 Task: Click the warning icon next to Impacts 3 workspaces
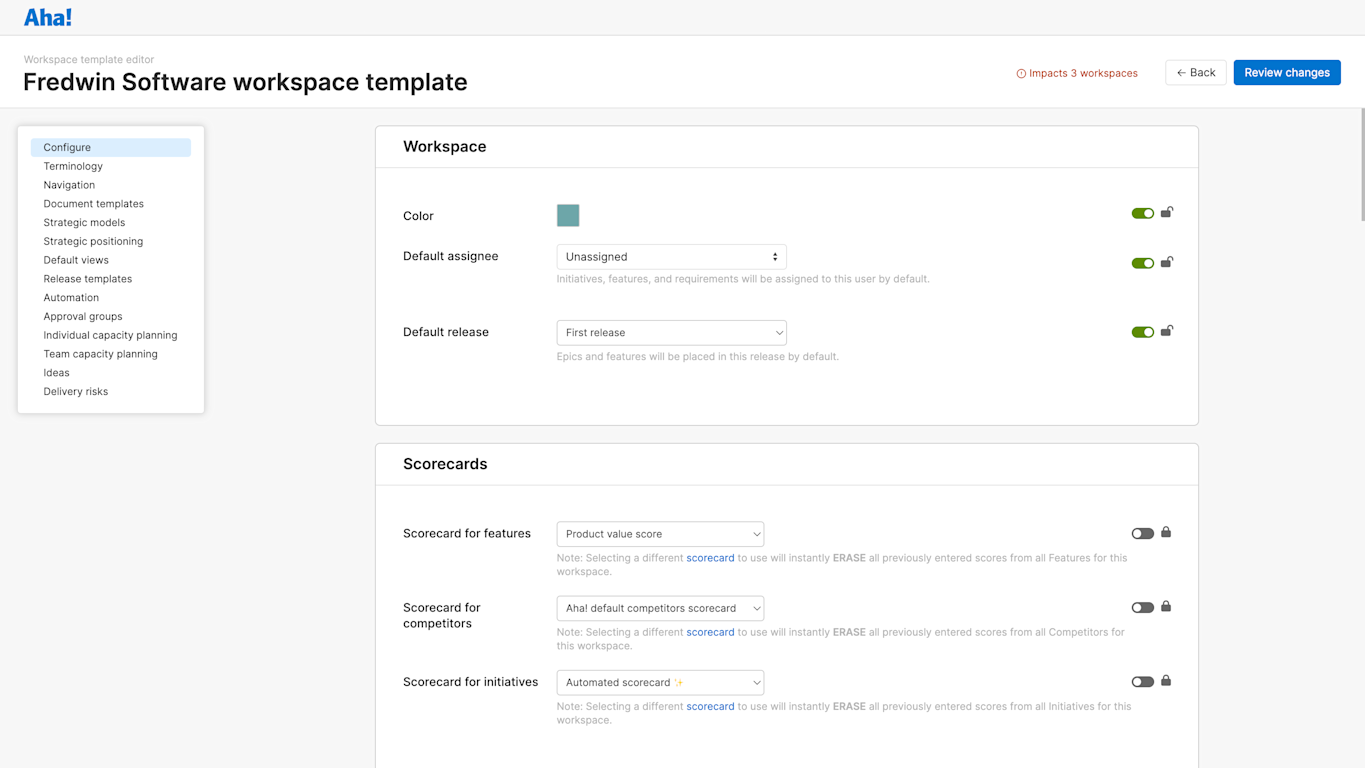pos(1021,72)
